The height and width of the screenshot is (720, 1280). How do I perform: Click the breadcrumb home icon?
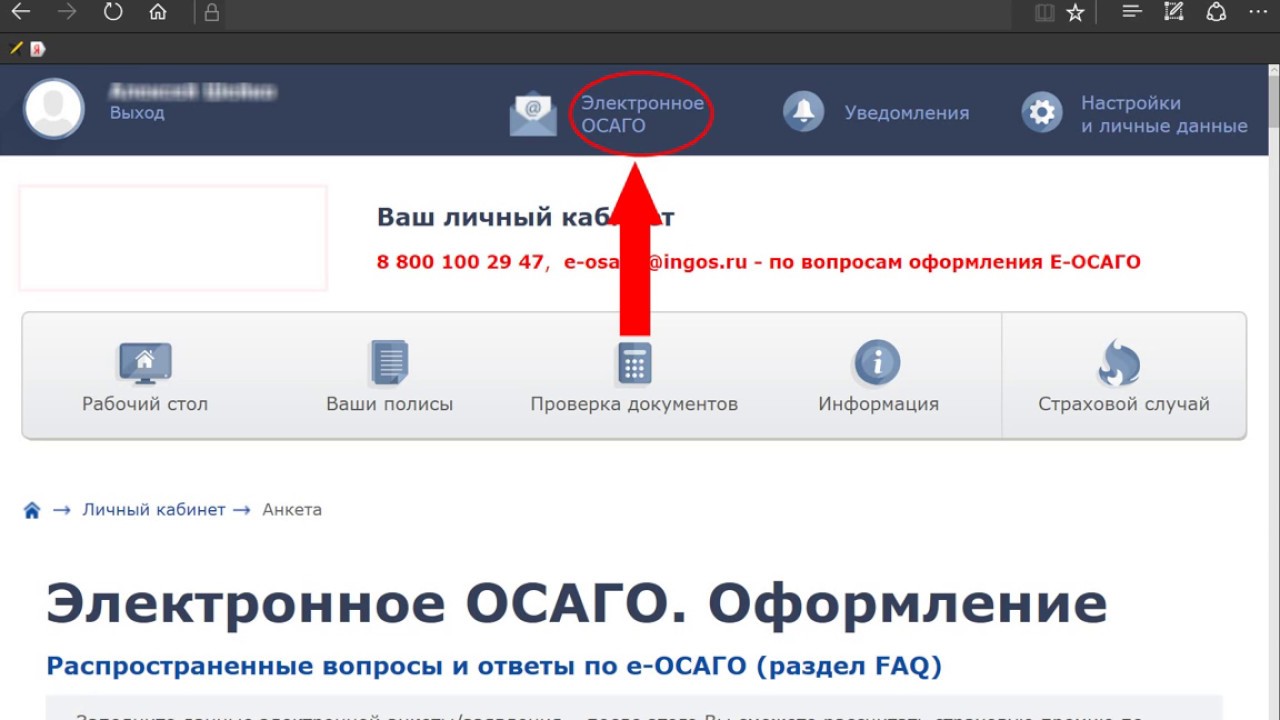(32, 510)
